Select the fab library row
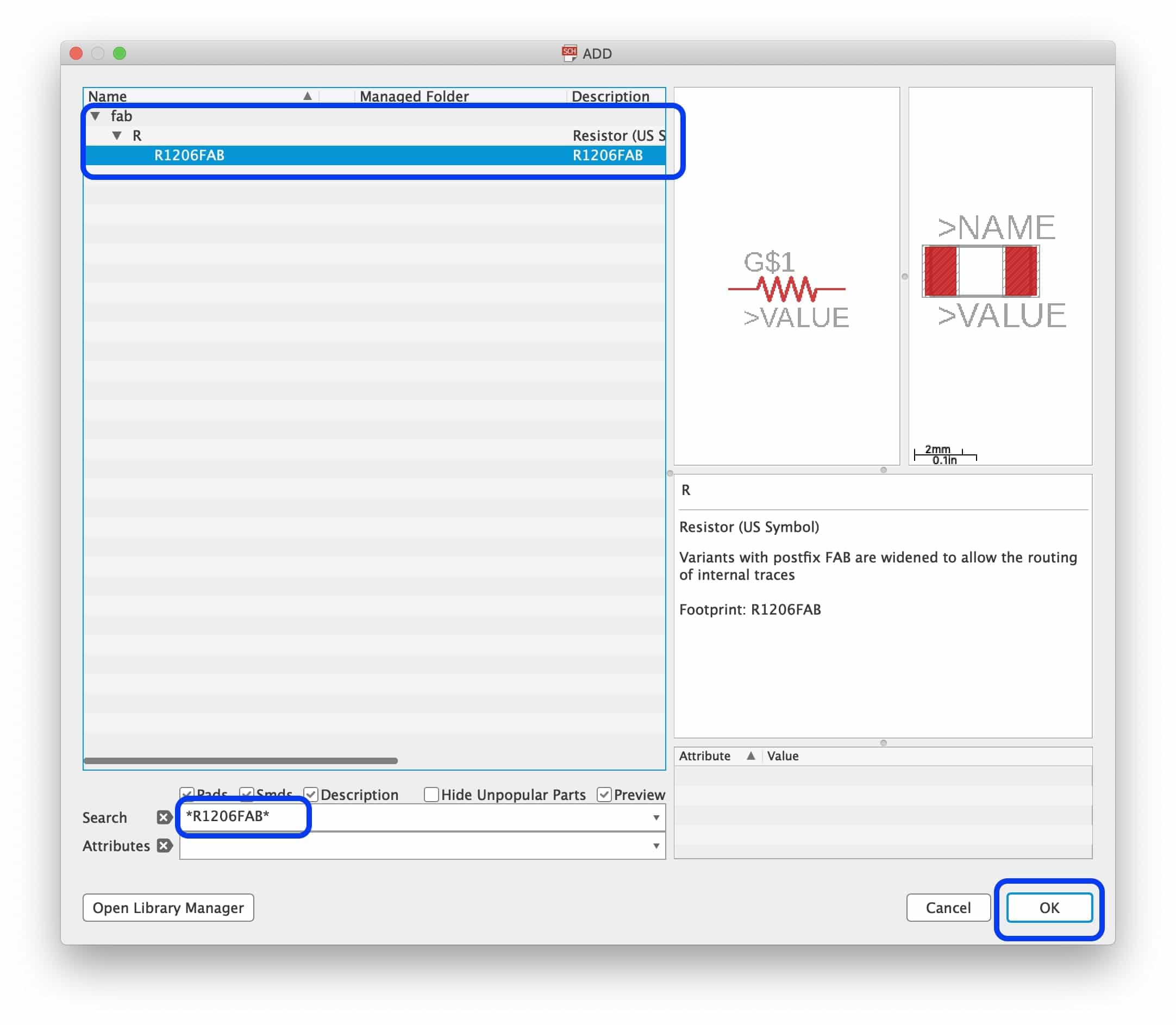The width and height of the screenshot is (1176, 1025). tap(374, 116)
